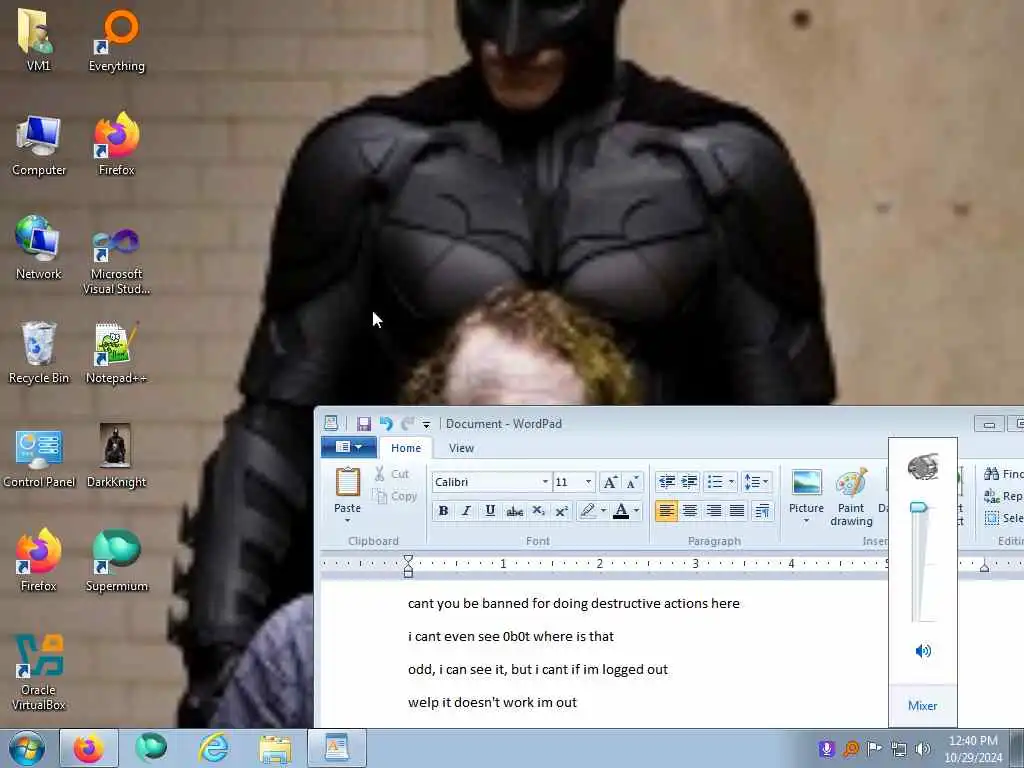Viewport: 1024px width, 768px height.
Task: Toggle Subscript formatting
Action: tap(538, 511)
